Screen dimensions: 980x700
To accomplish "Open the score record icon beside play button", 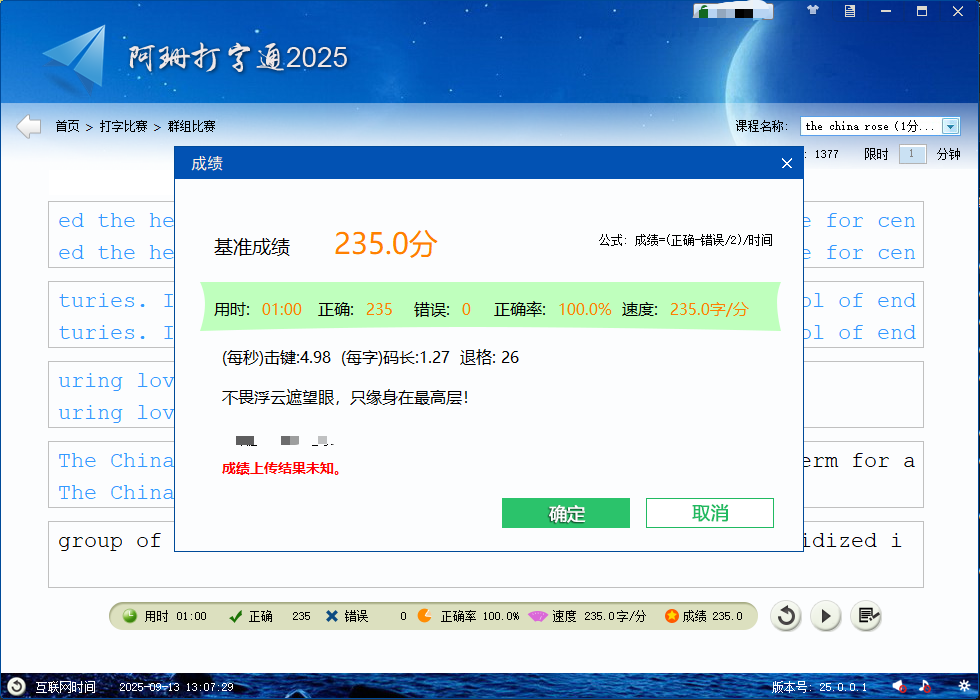I will pos(866,616).
